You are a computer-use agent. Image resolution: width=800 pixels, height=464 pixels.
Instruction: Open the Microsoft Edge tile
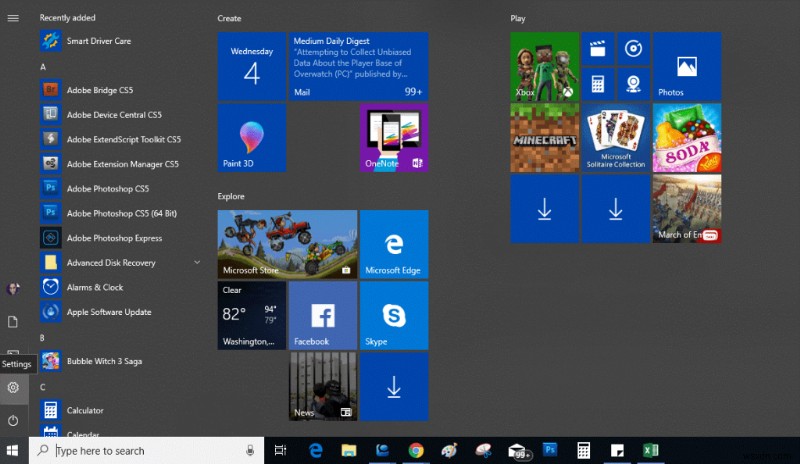tap(394, 244)
